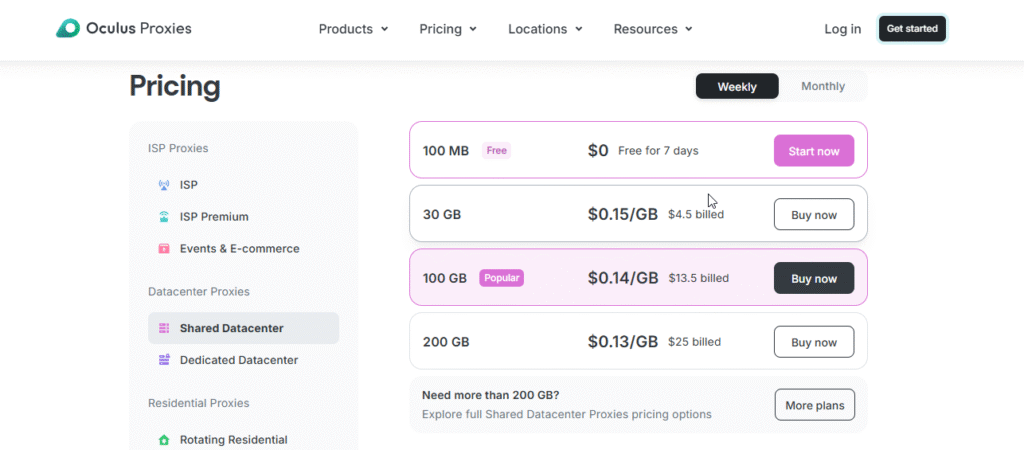1024x450 pixels.
Task: Open the Pricing dropdown in navbar
Action: click(448, 29)
